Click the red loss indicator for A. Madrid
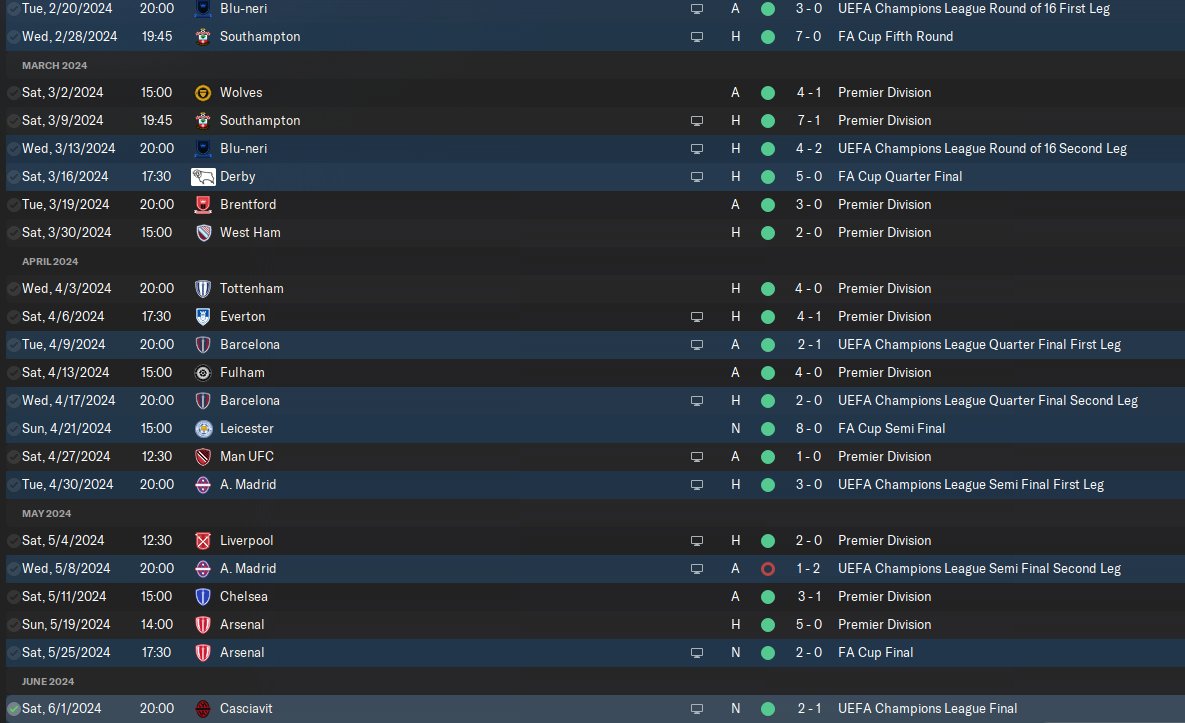 [x=768, y=569]
